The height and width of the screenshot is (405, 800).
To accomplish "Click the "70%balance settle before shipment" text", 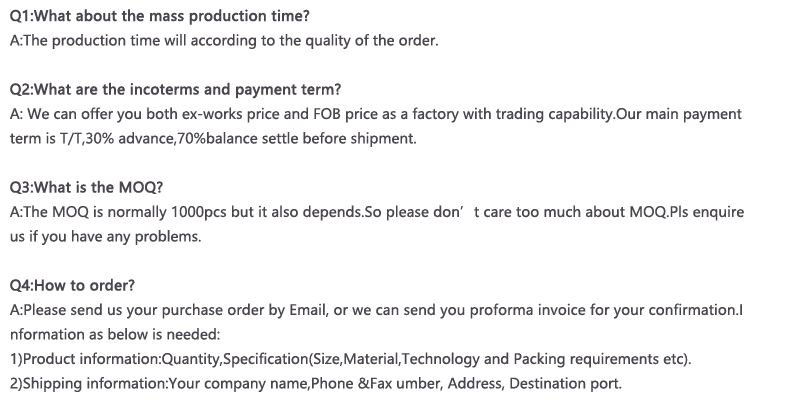I will (x=295, y=138).
